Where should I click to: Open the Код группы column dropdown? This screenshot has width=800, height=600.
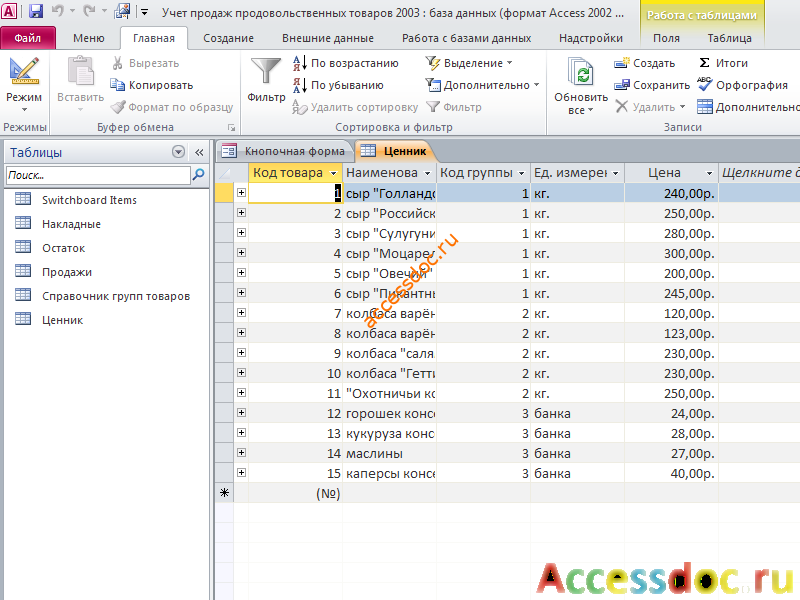tap(521, 173)
